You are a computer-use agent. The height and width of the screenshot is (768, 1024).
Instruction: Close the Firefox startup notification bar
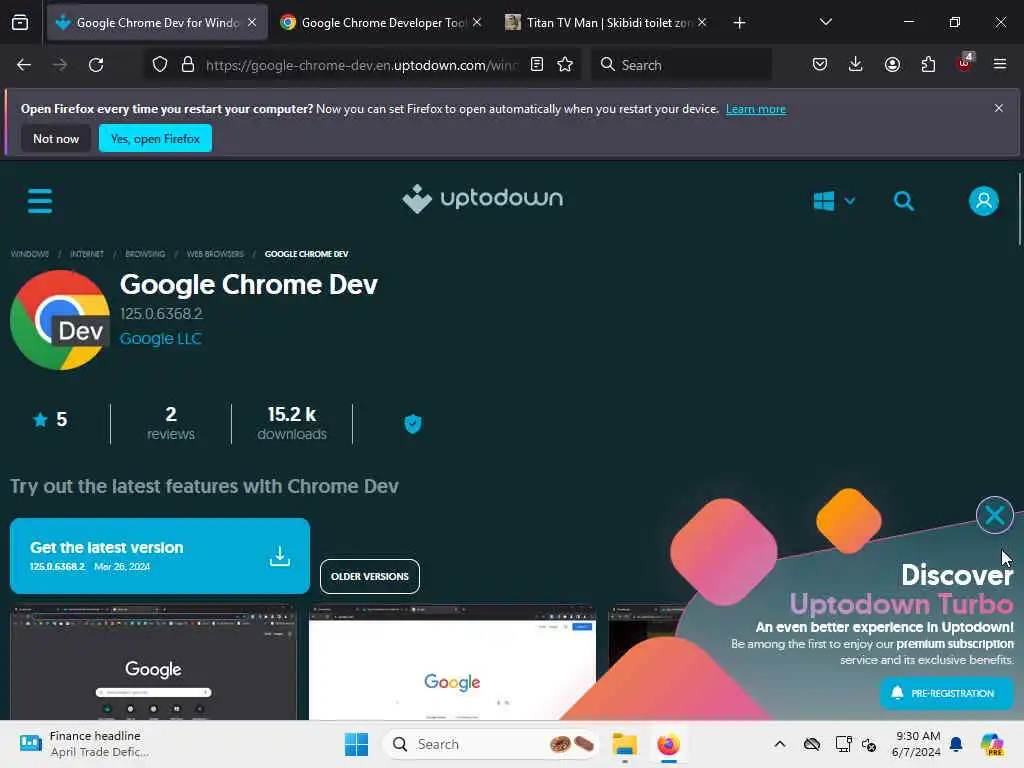click(x=998, y=108)
